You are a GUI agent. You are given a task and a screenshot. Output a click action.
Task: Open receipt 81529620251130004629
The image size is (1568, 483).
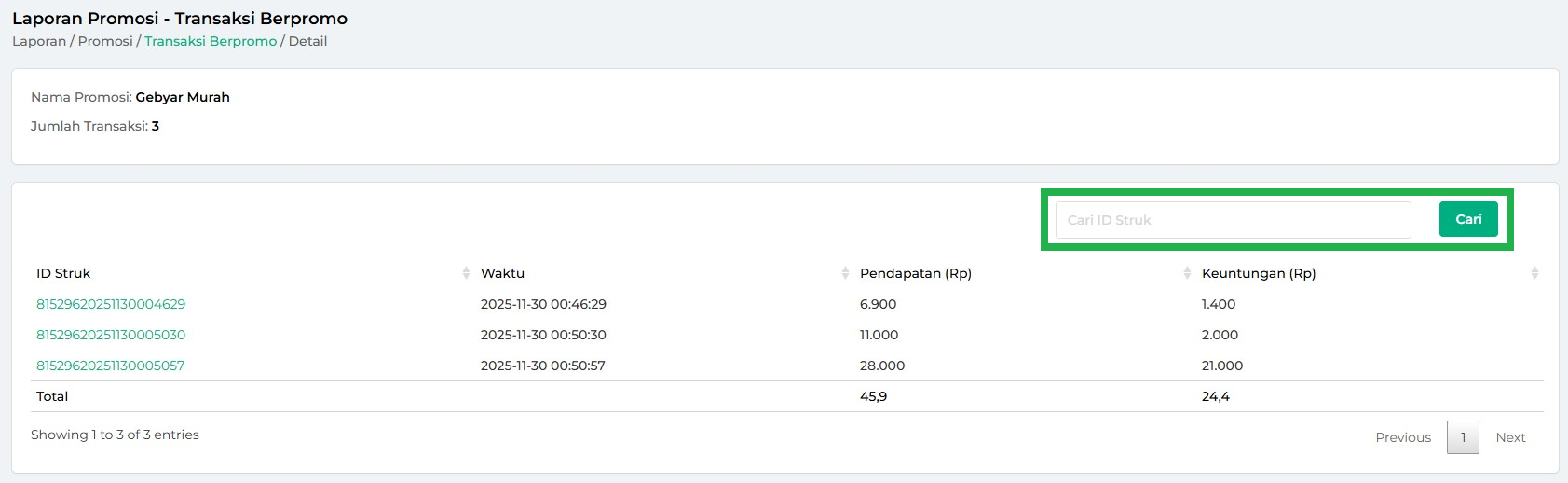tap(111, 304)
